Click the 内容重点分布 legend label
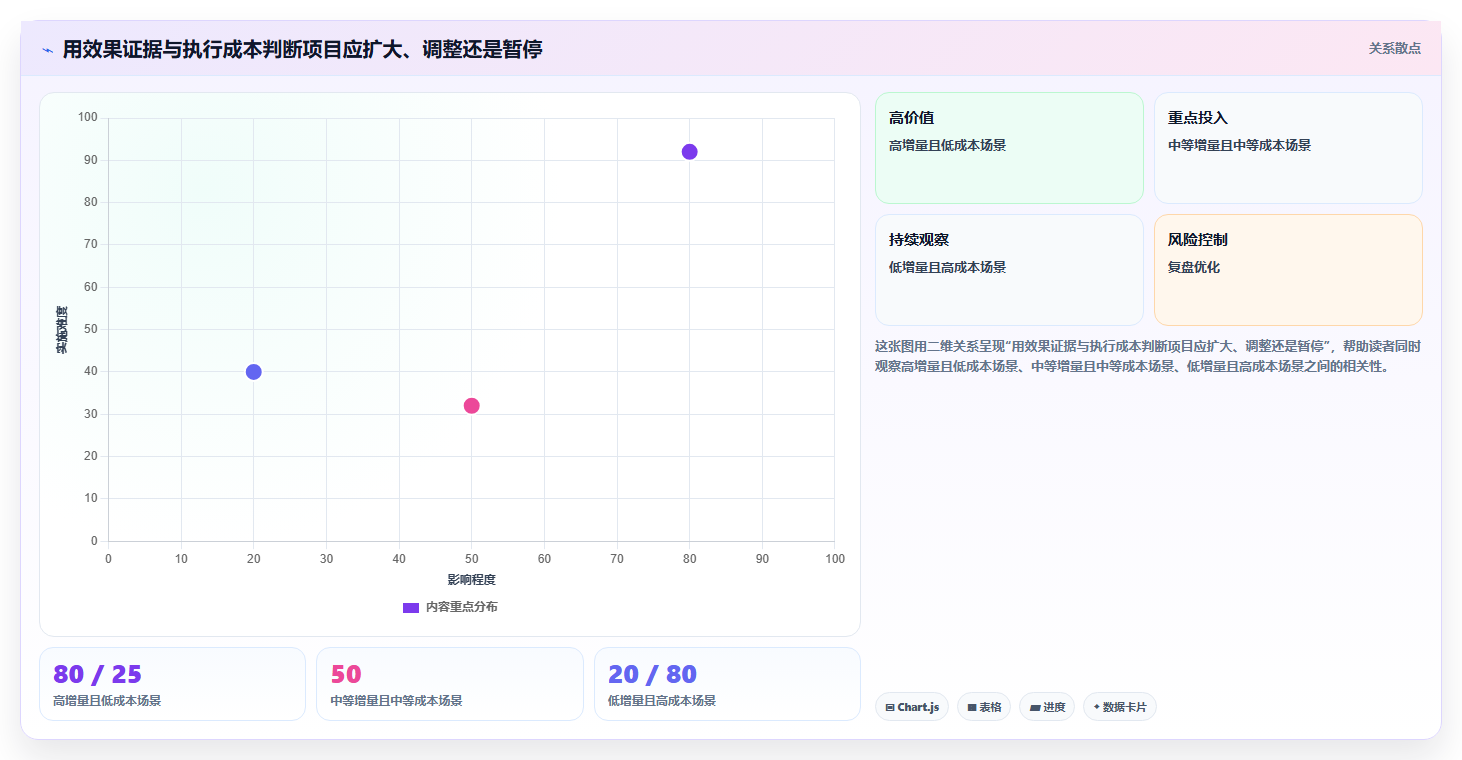Screen dimensions: 1462x760 (461, 608)
